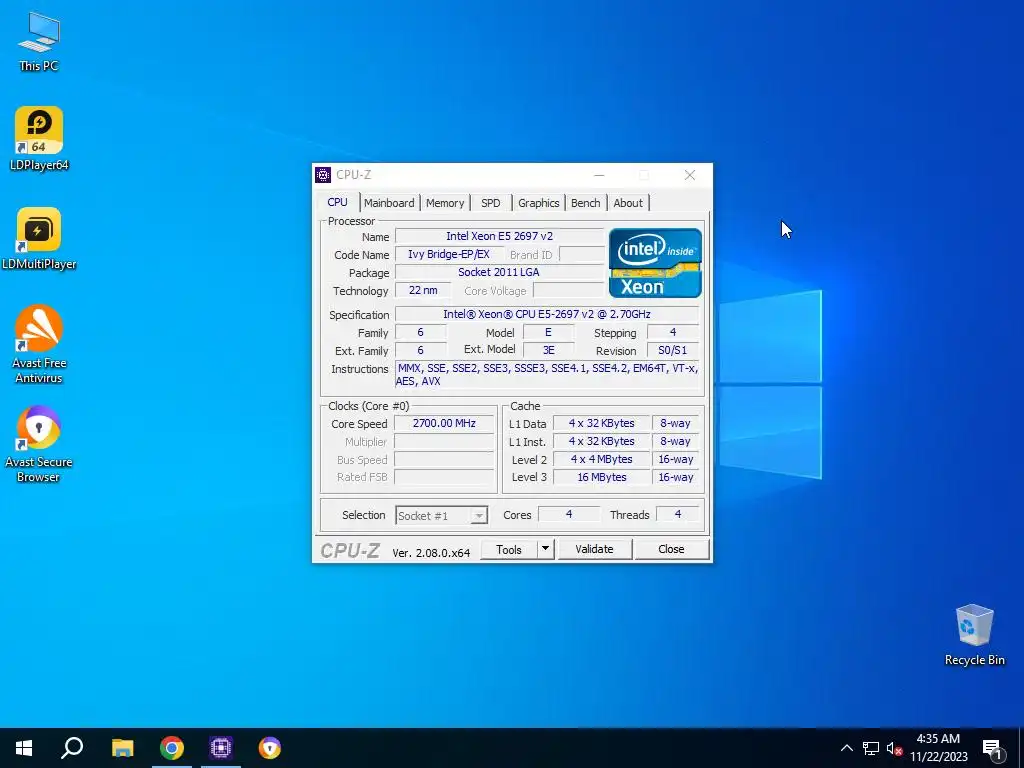Select CPU-Z taskbar icon
Screen dimensions: 1024x768
(221, 748)
